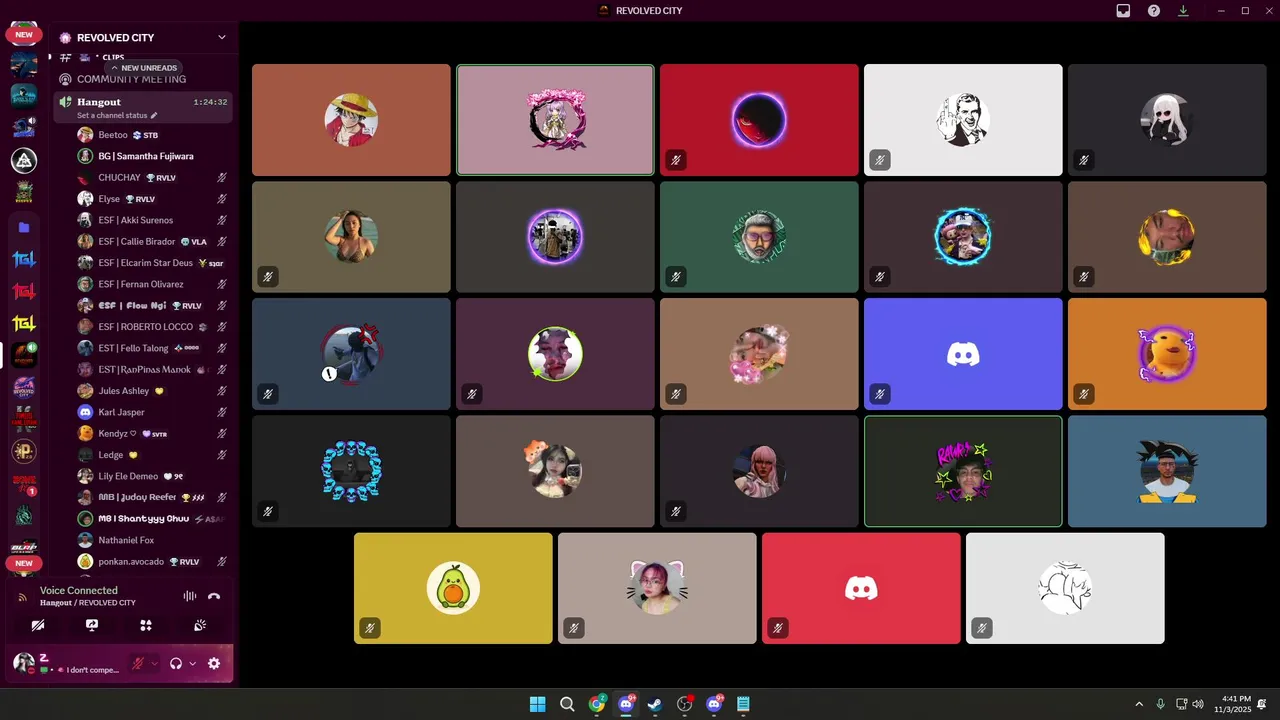The height and width of the screenshot is (720, 1280).
Task: Start sharing your screen
Action: tap(92, 625)
